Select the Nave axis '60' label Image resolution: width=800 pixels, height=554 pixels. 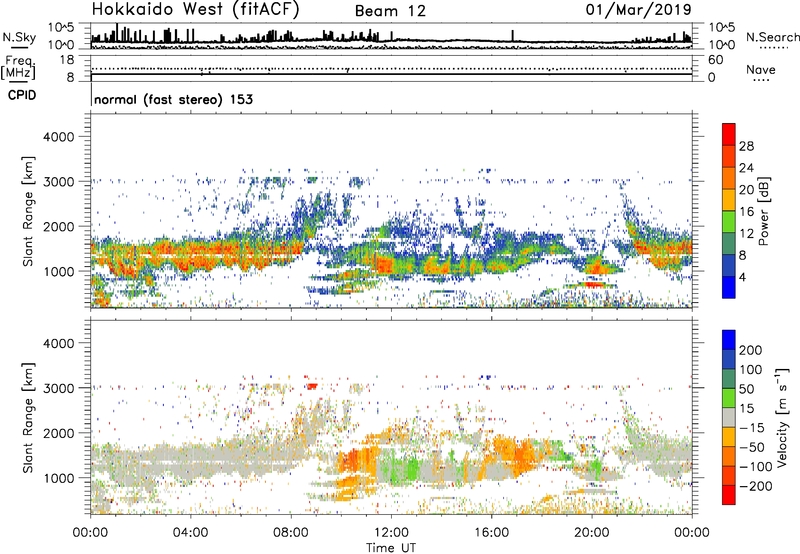click(x=716, y=60)
